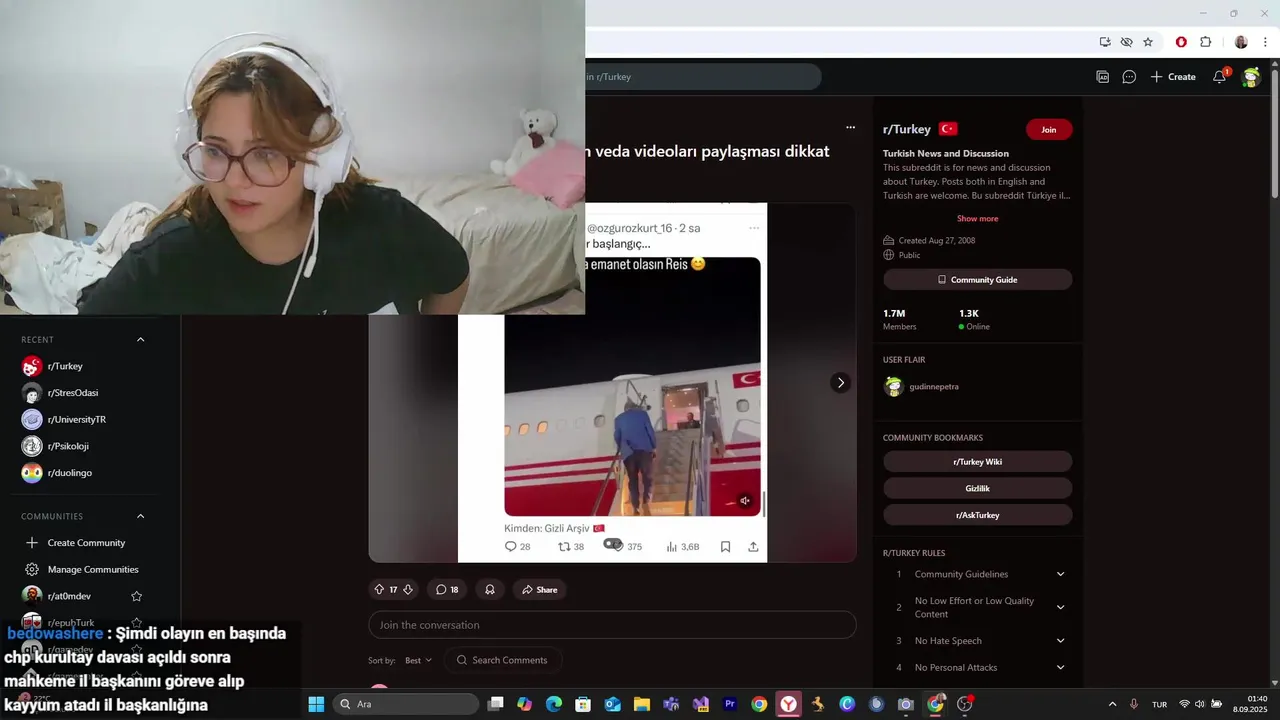Open r/Turkey Wiki bookmark
Viewport: 1280px width, 720px height.
click(x=977, y=462)
